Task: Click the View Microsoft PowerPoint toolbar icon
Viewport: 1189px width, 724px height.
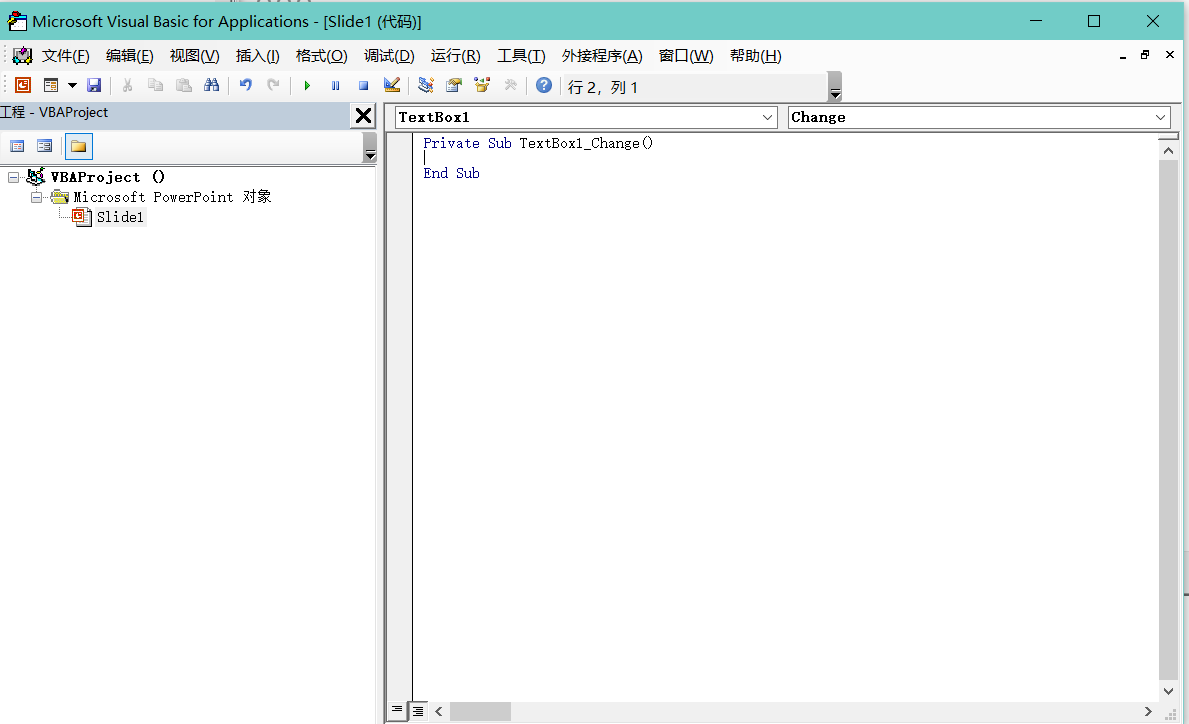Action: click(x=23, y=86)
